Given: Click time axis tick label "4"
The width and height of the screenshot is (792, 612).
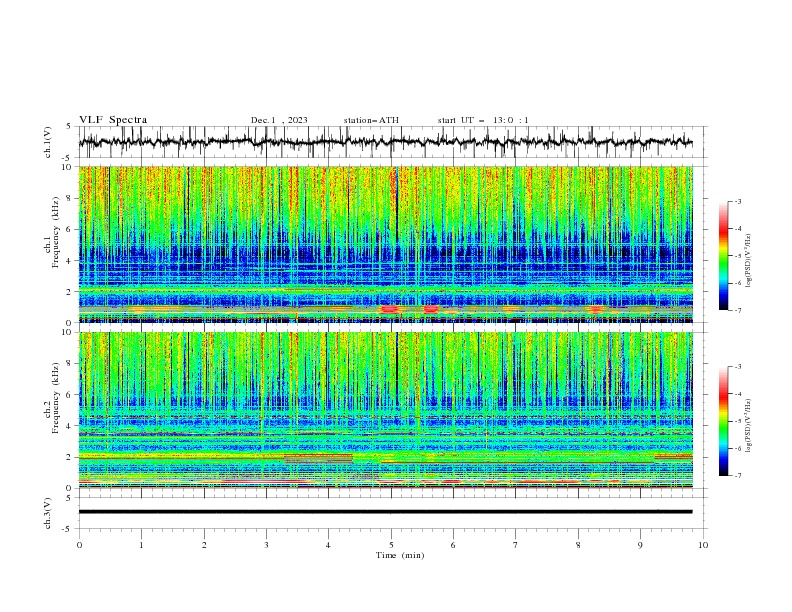Looking at the screenshot, I should click(x=328, y=545).
